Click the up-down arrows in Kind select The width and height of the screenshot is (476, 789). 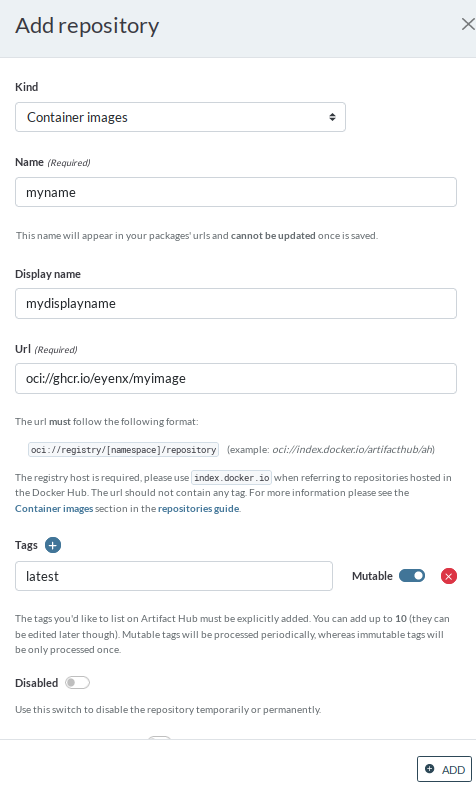[332, 117]
